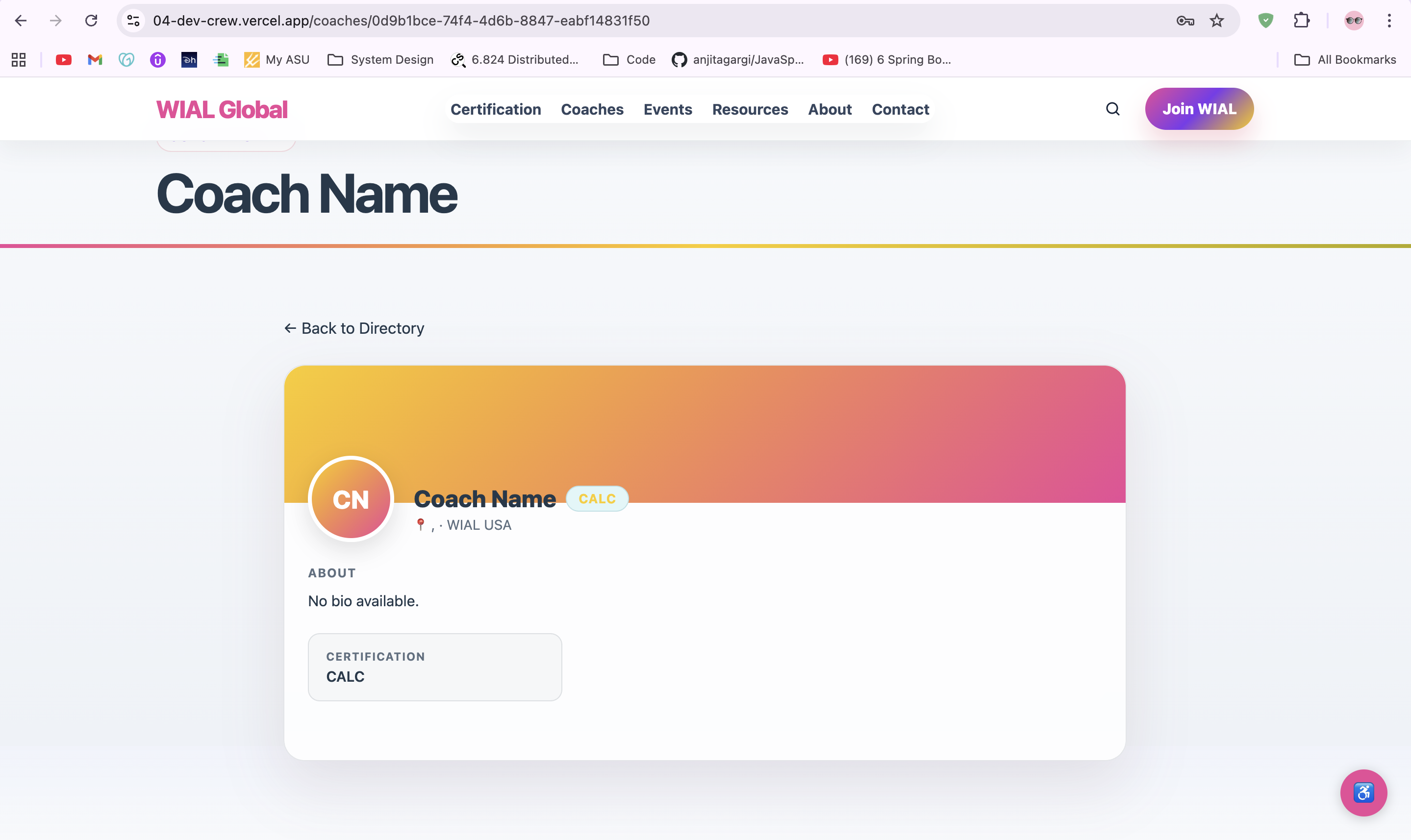Bookmark this page with star icon
This screenshot has width=1411, height=840.
pos(1217,21)
